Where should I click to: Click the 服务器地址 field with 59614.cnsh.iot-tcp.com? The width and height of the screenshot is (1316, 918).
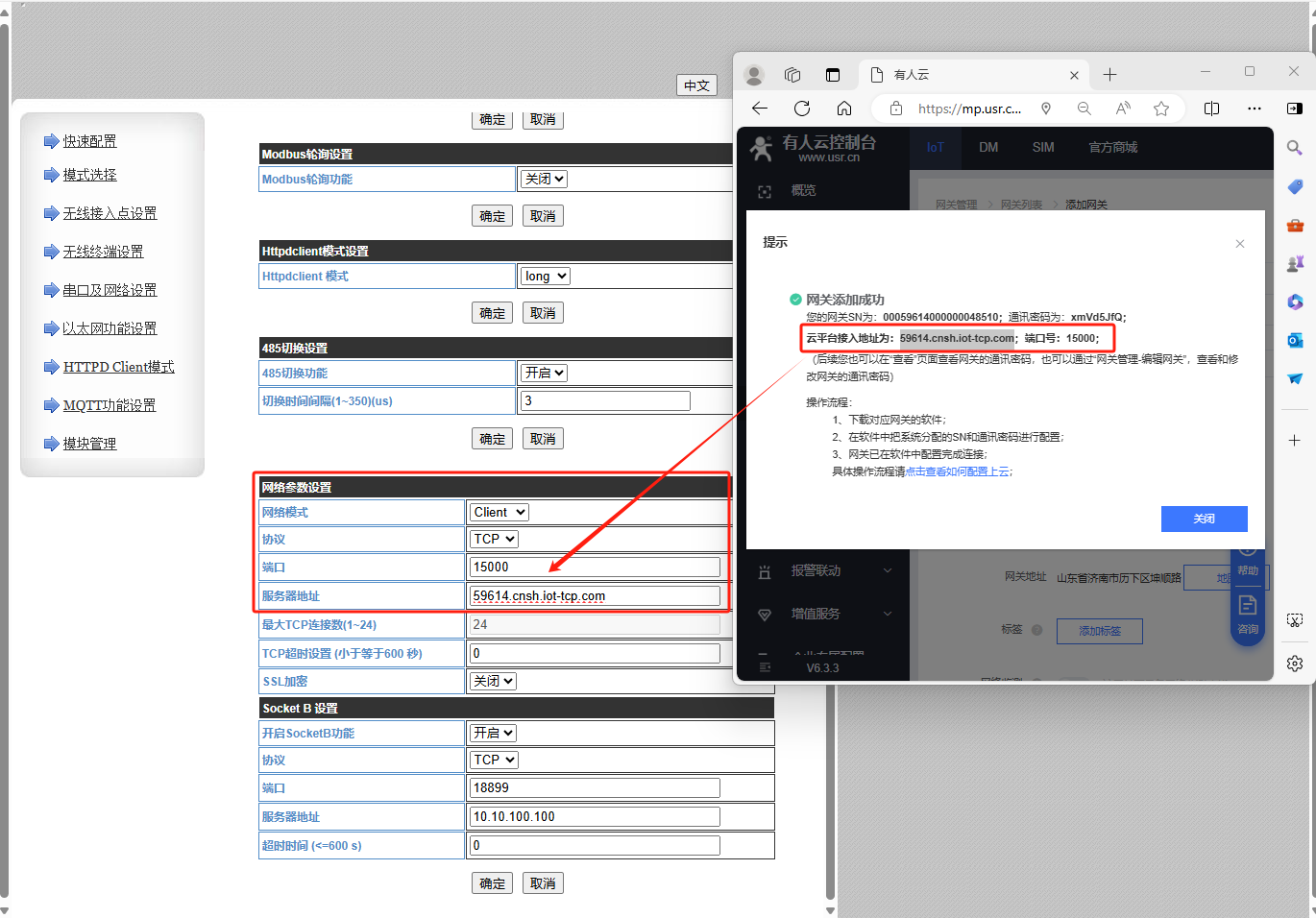point(595,596)
